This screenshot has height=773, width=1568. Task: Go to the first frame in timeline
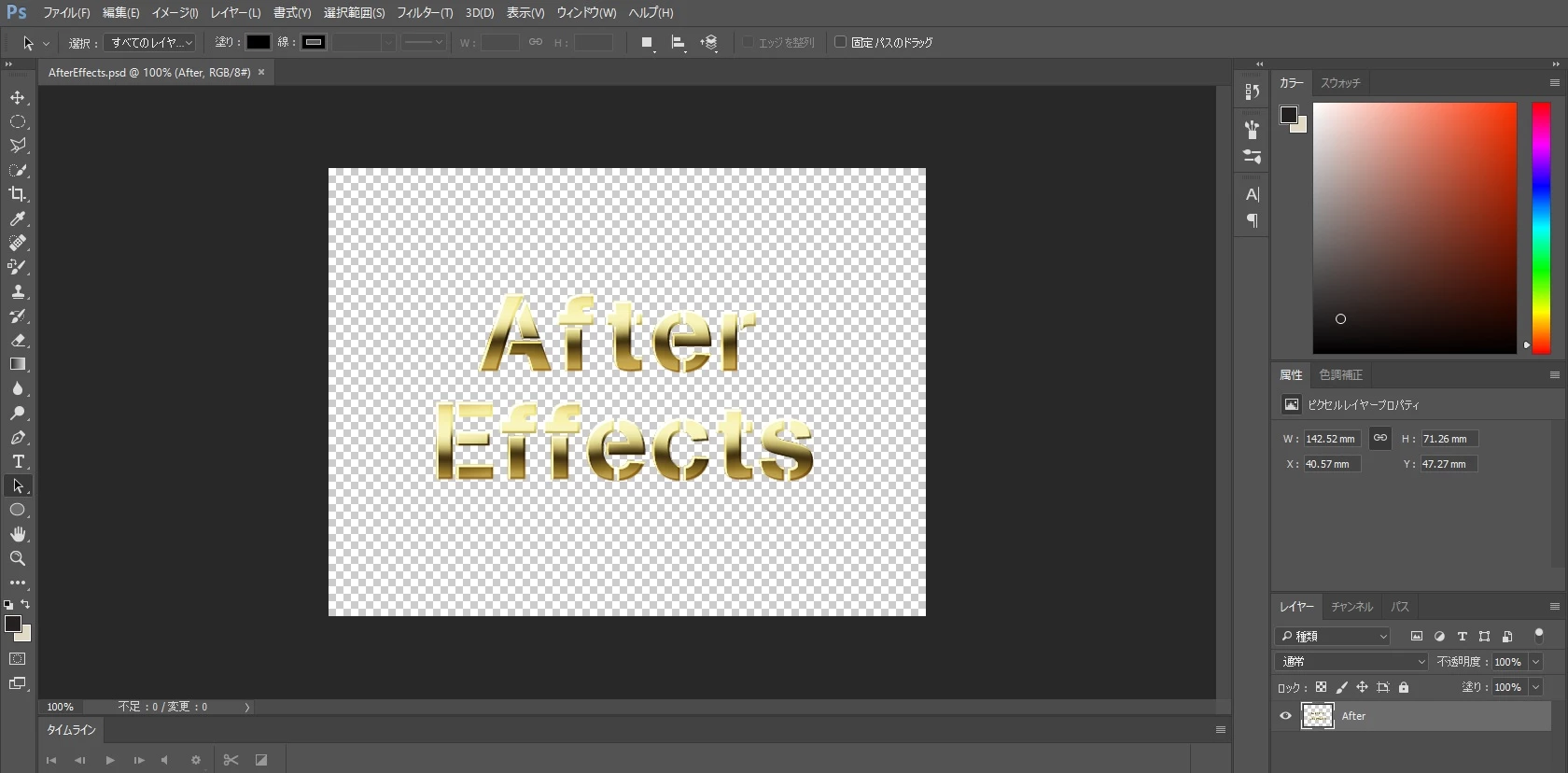click(x=51, y=761)
